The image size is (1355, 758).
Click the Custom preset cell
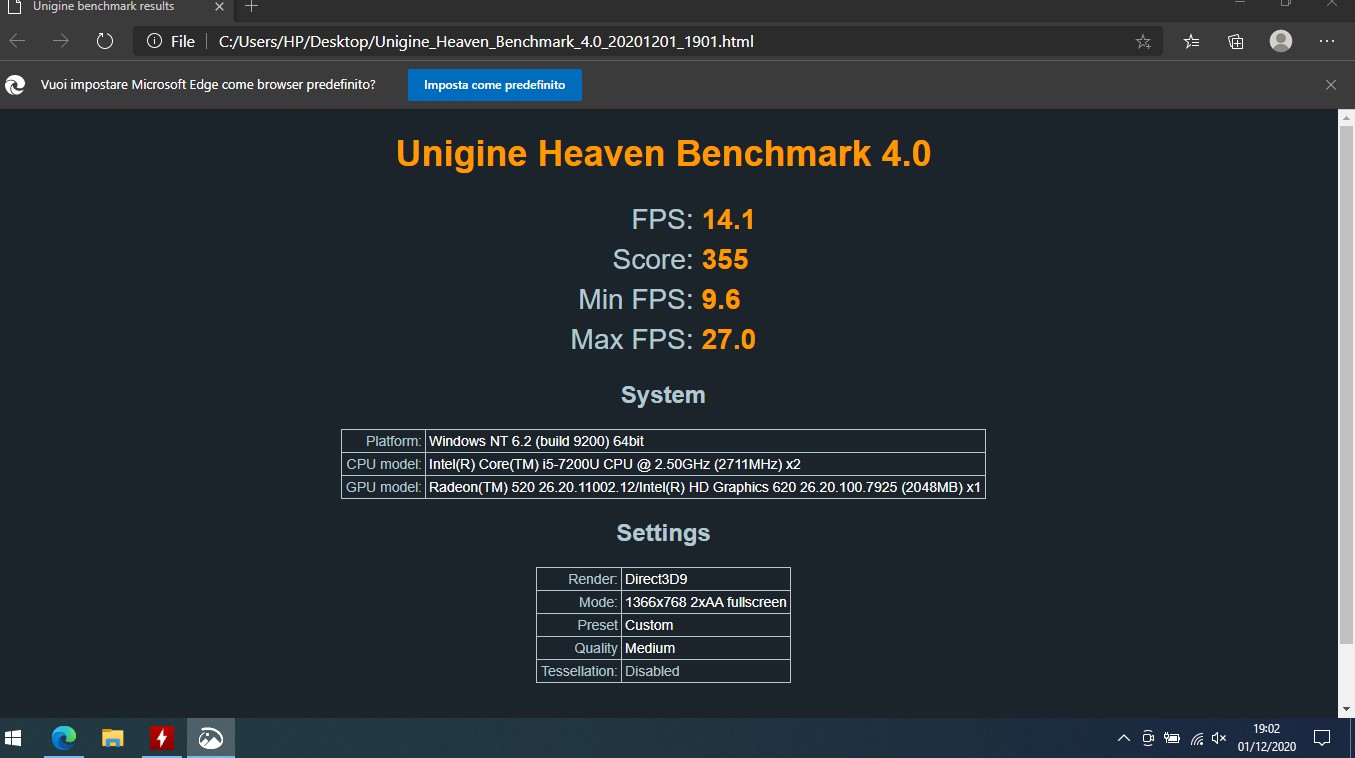coord(706,625)
